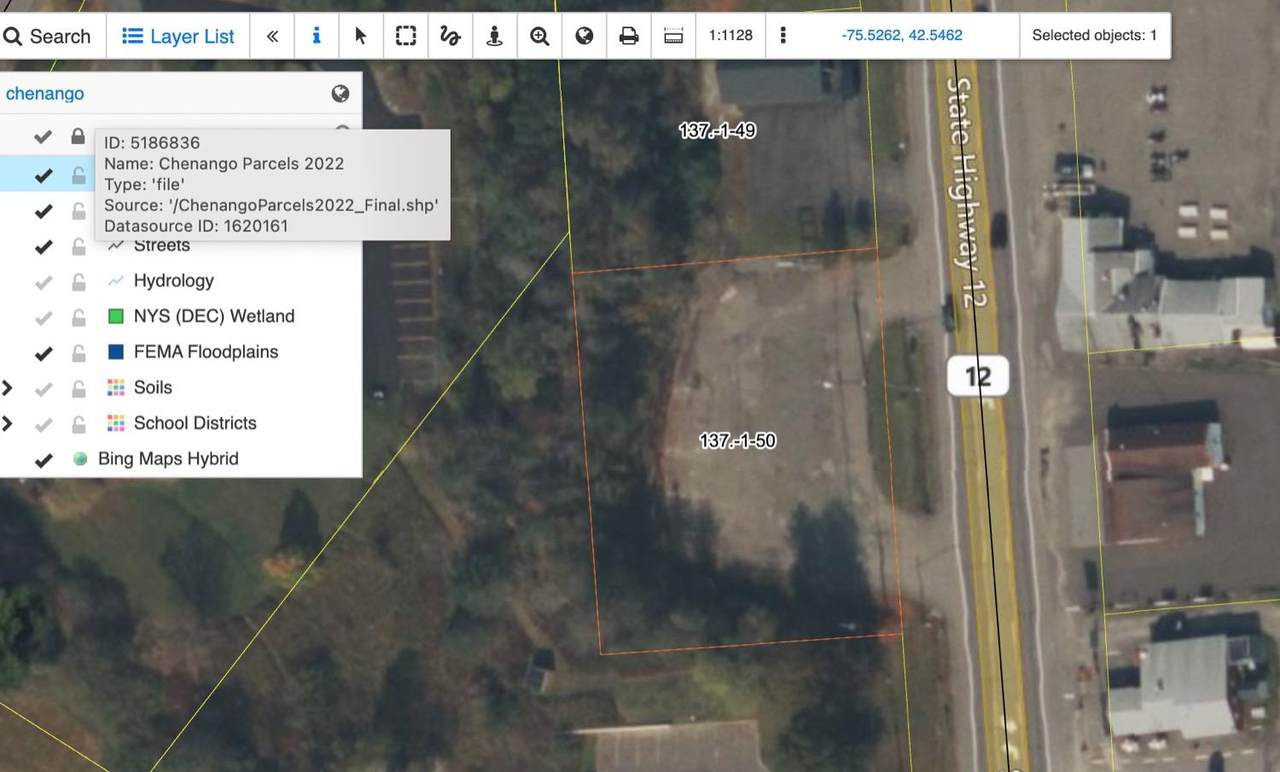
Task: Open the three-dot more options menu
Action: pos(783,36)
